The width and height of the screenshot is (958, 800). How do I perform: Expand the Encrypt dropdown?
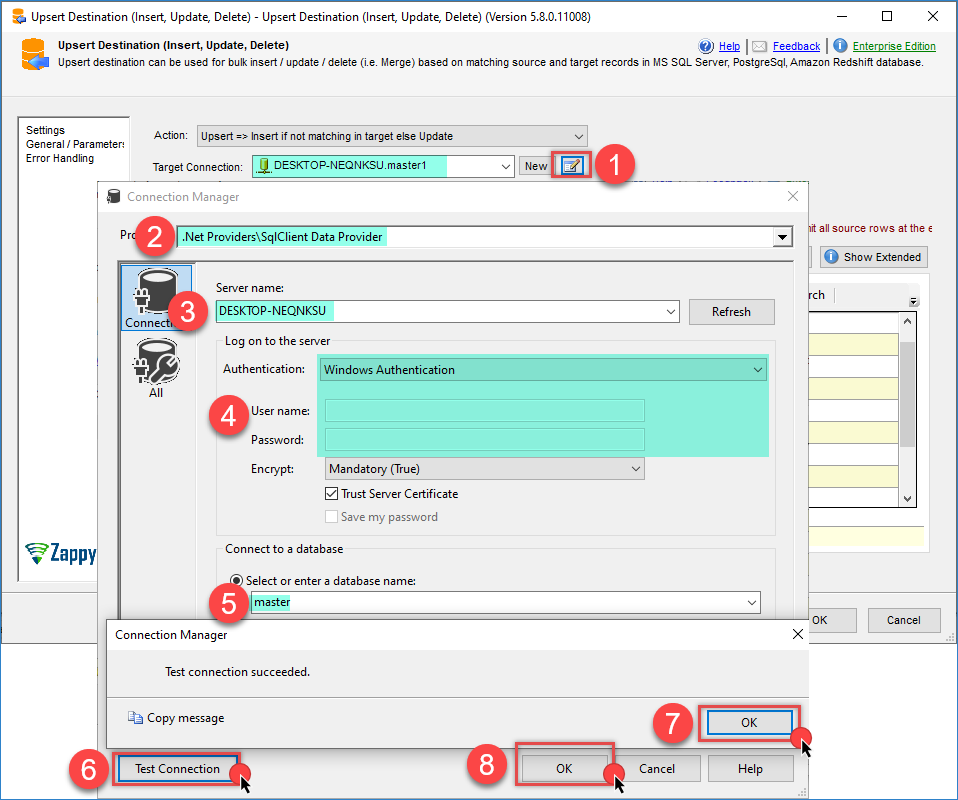click(635, 468)
